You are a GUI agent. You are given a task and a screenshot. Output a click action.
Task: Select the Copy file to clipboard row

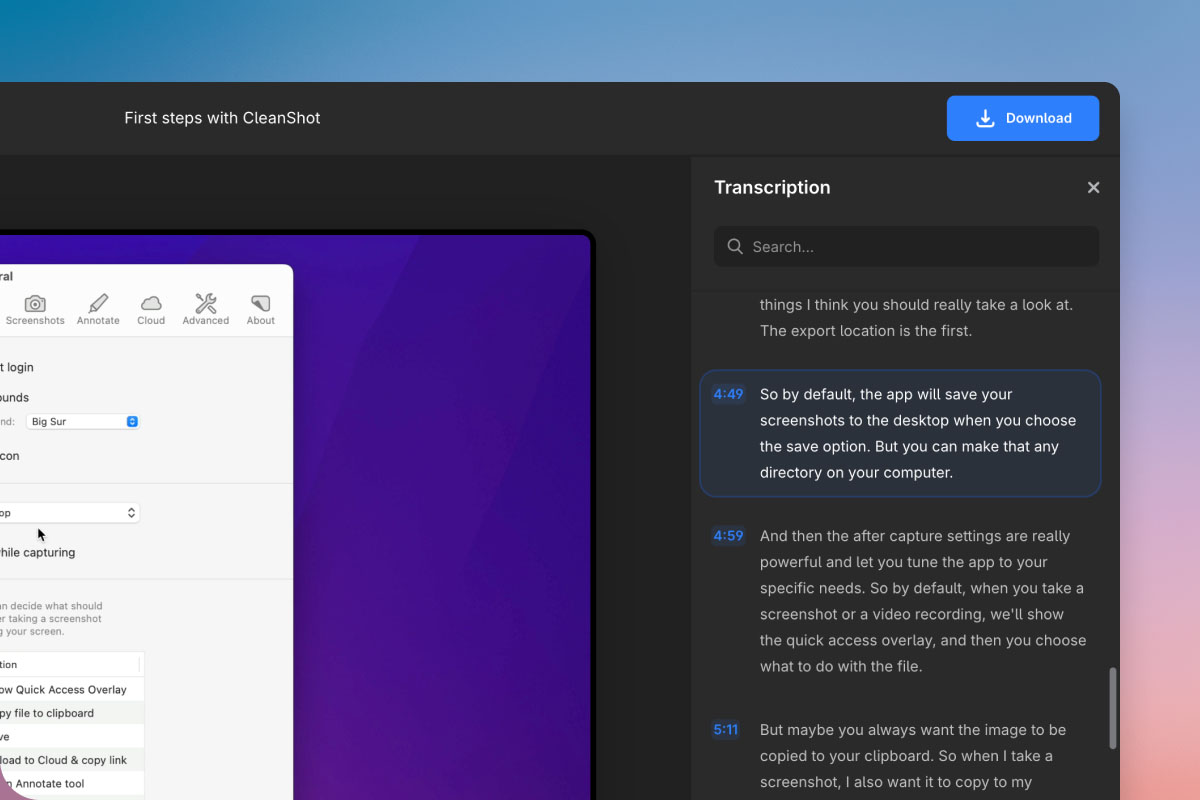click(x=48, y=713)
